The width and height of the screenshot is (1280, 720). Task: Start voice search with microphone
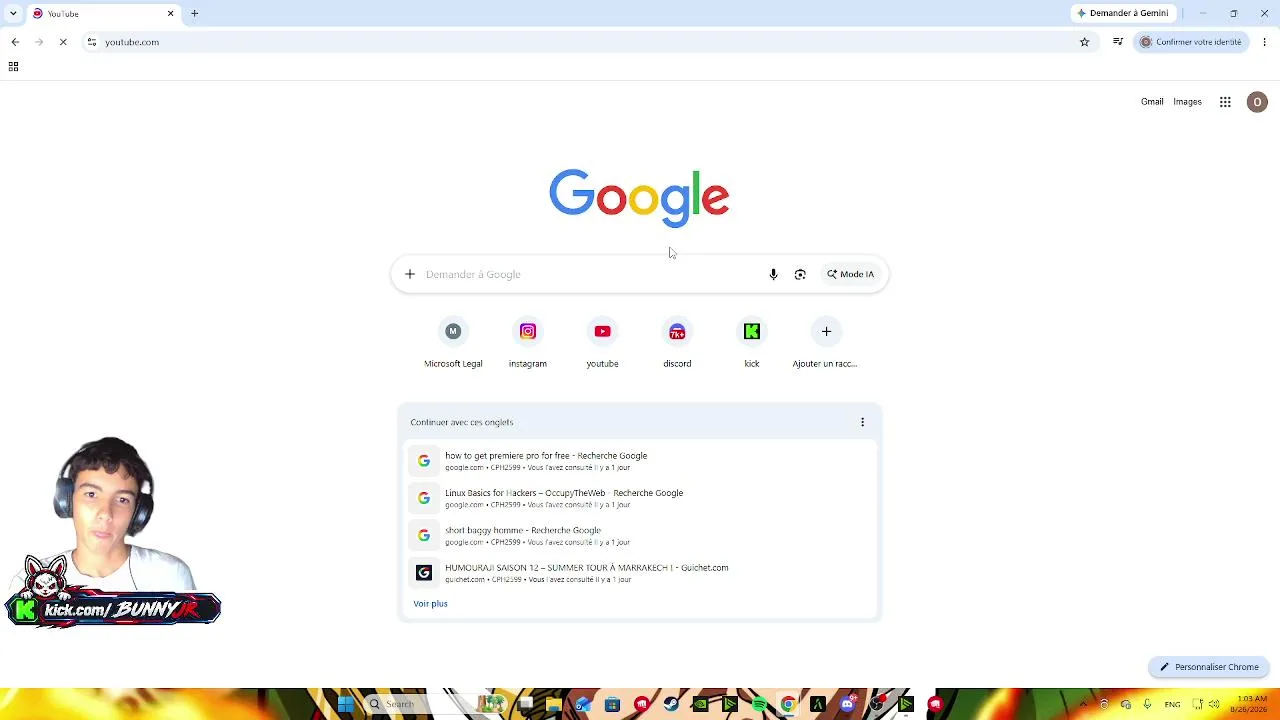[x=773, y=274]
